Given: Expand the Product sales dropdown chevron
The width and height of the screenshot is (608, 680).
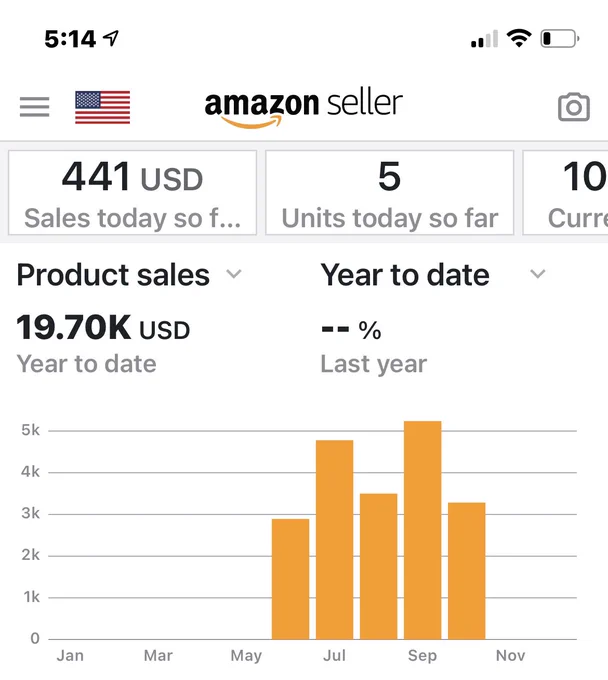Looking at the screenshot, I should pos(234,274).
